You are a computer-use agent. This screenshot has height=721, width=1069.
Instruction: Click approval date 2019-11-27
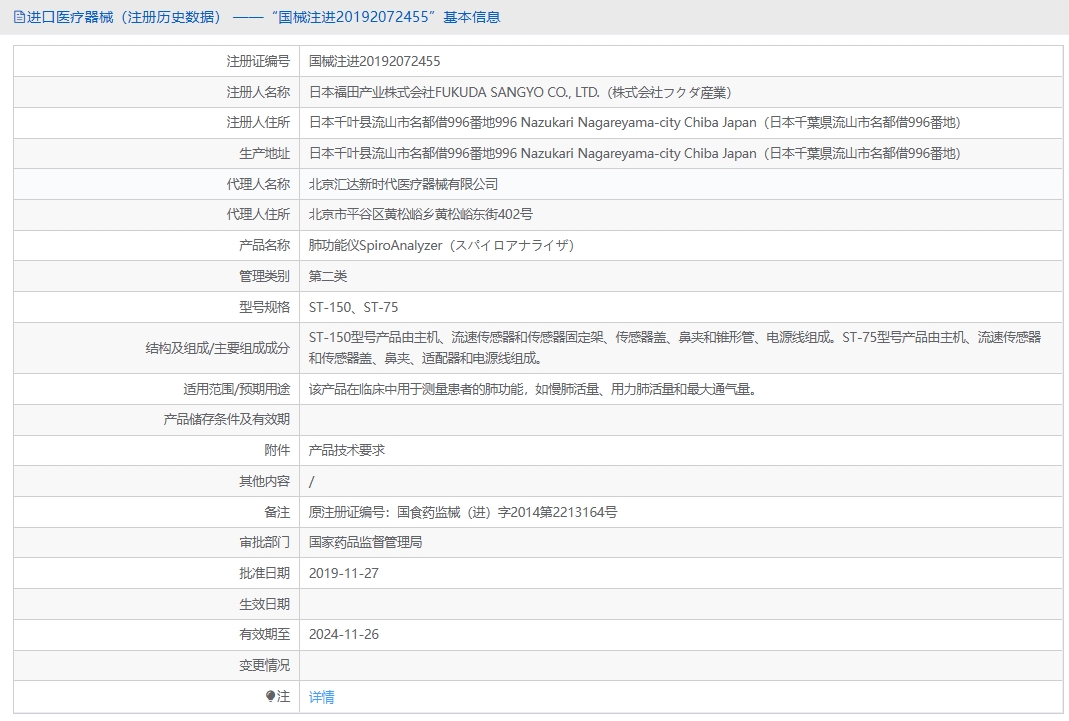[344, 573]
